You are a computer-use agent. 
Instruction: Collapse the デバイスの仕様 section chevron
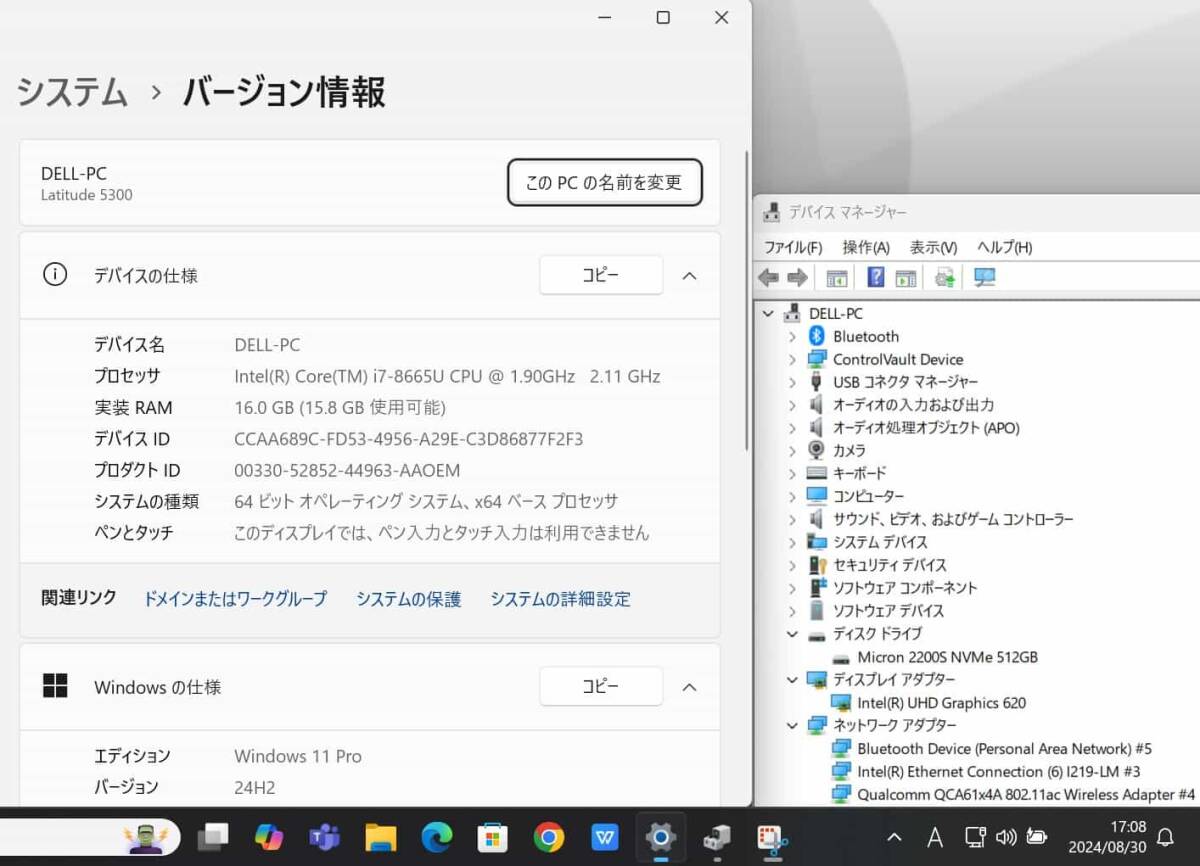689,275
